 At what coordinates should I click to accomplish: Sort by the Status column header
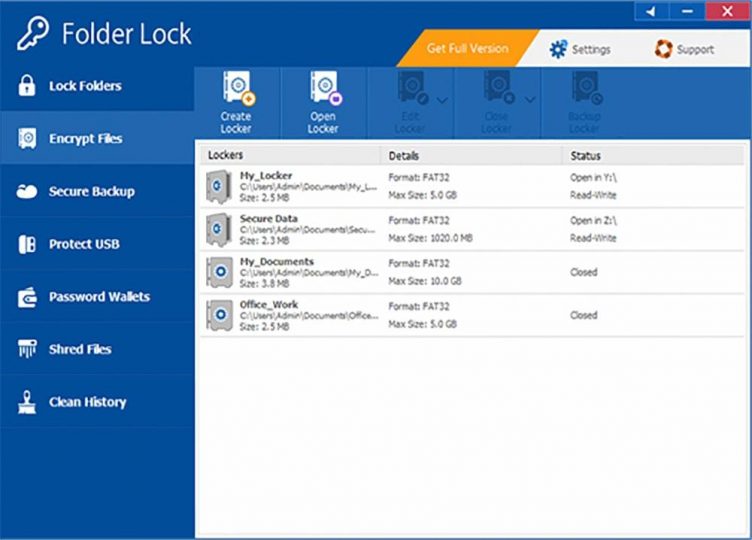[586, 156]
